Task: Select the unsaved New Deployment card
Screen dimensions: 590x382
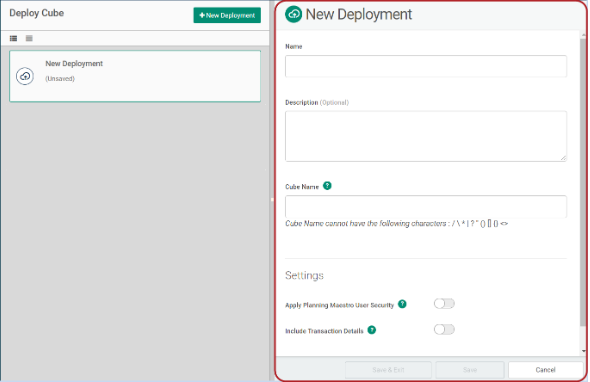Action: [x=135, y=76]
